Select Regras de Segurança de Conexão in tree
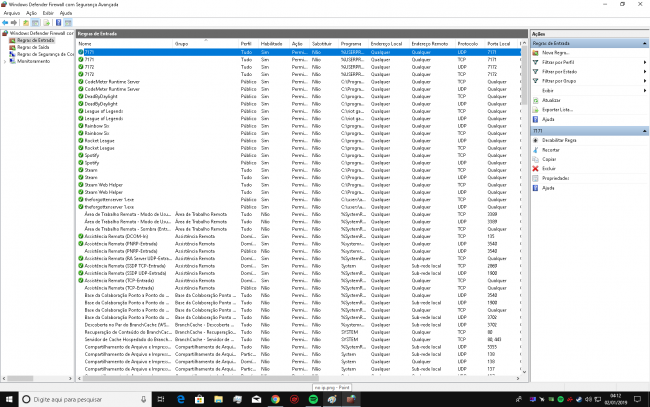 tap(45, 54)
